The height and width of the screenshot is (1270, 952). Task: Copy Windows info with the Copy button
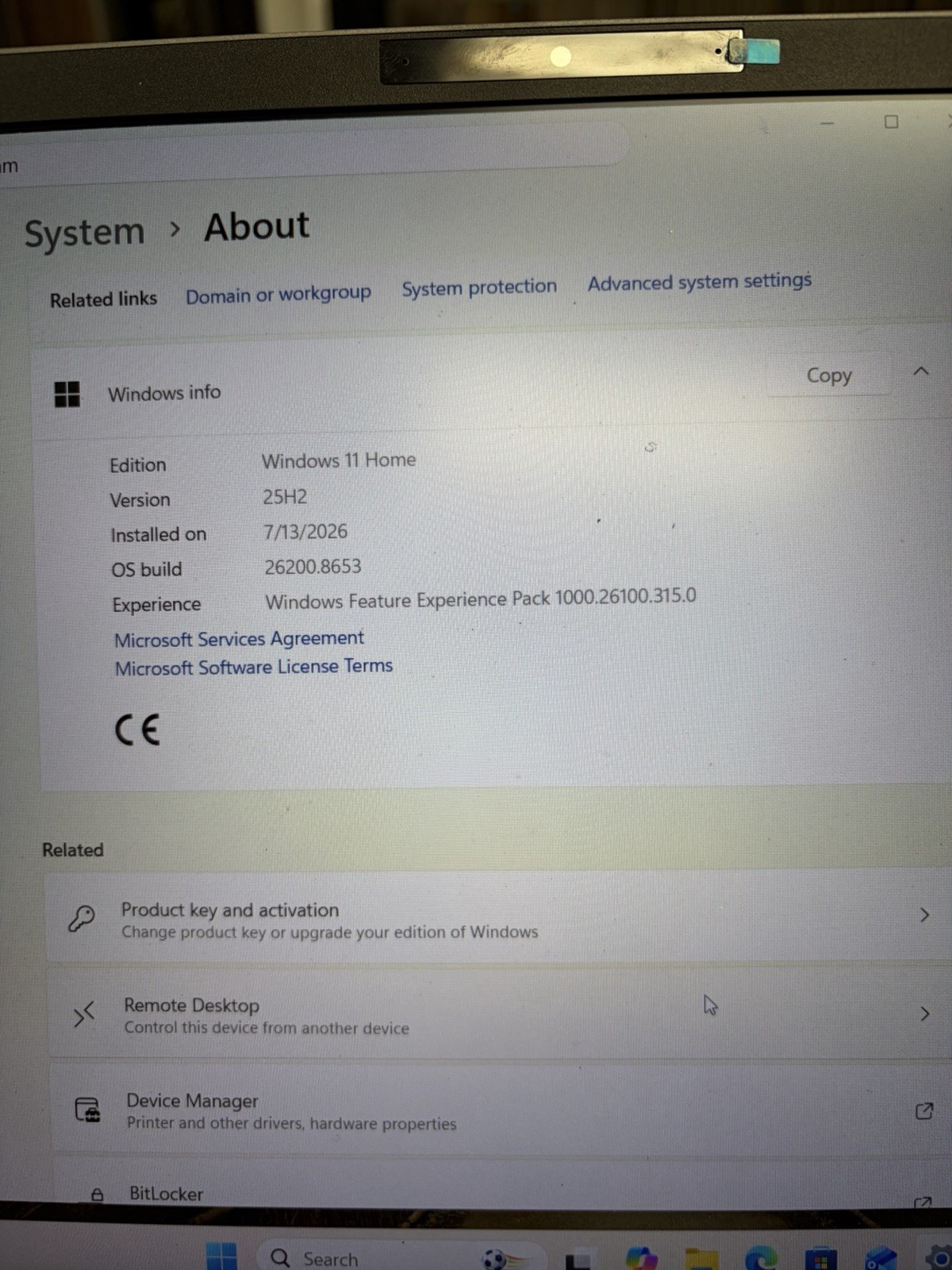[829, 375]
